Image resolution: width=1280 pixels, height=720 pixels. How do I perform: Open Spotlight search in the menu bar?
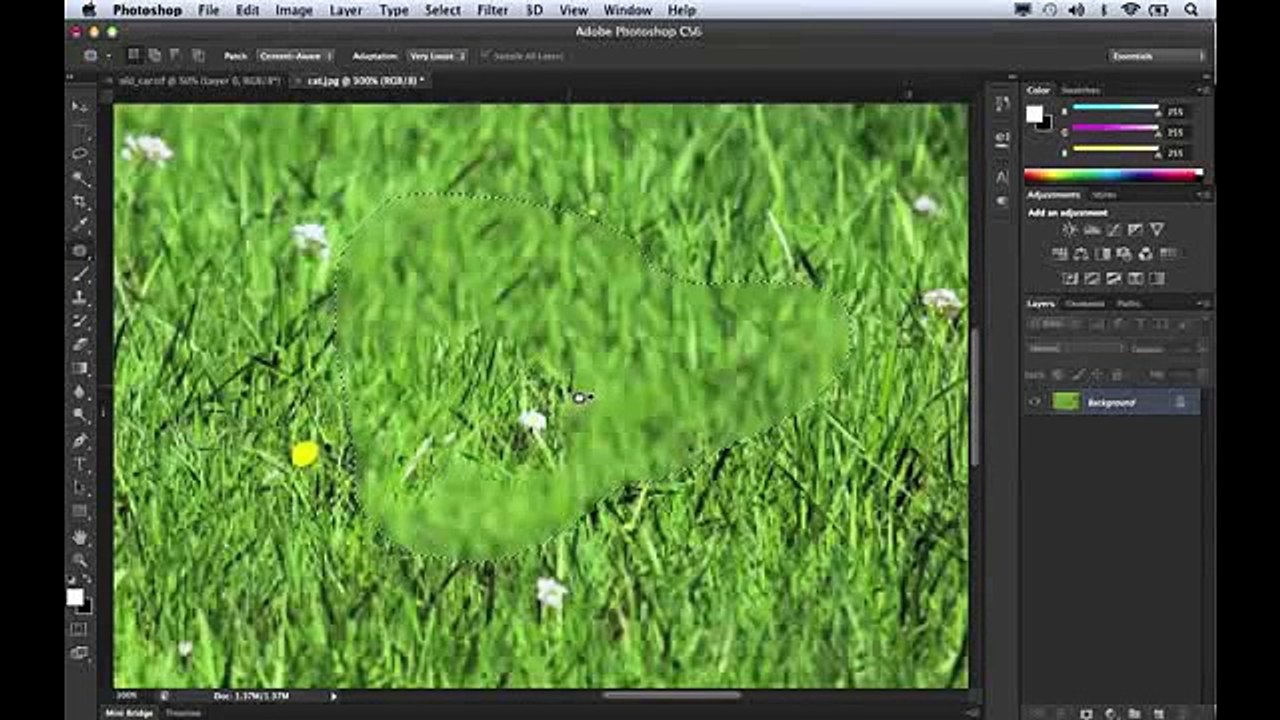click(1192, 10)
